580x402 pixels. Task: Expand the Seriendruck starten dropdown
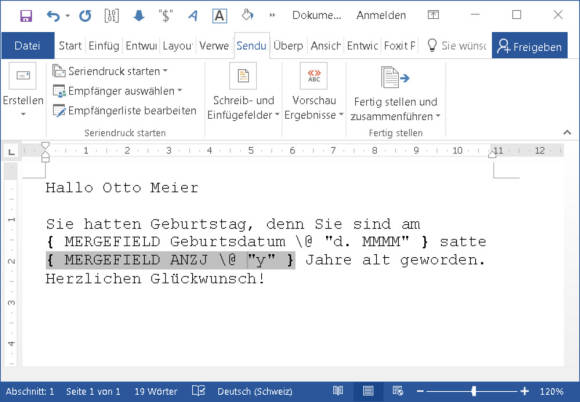110,71
